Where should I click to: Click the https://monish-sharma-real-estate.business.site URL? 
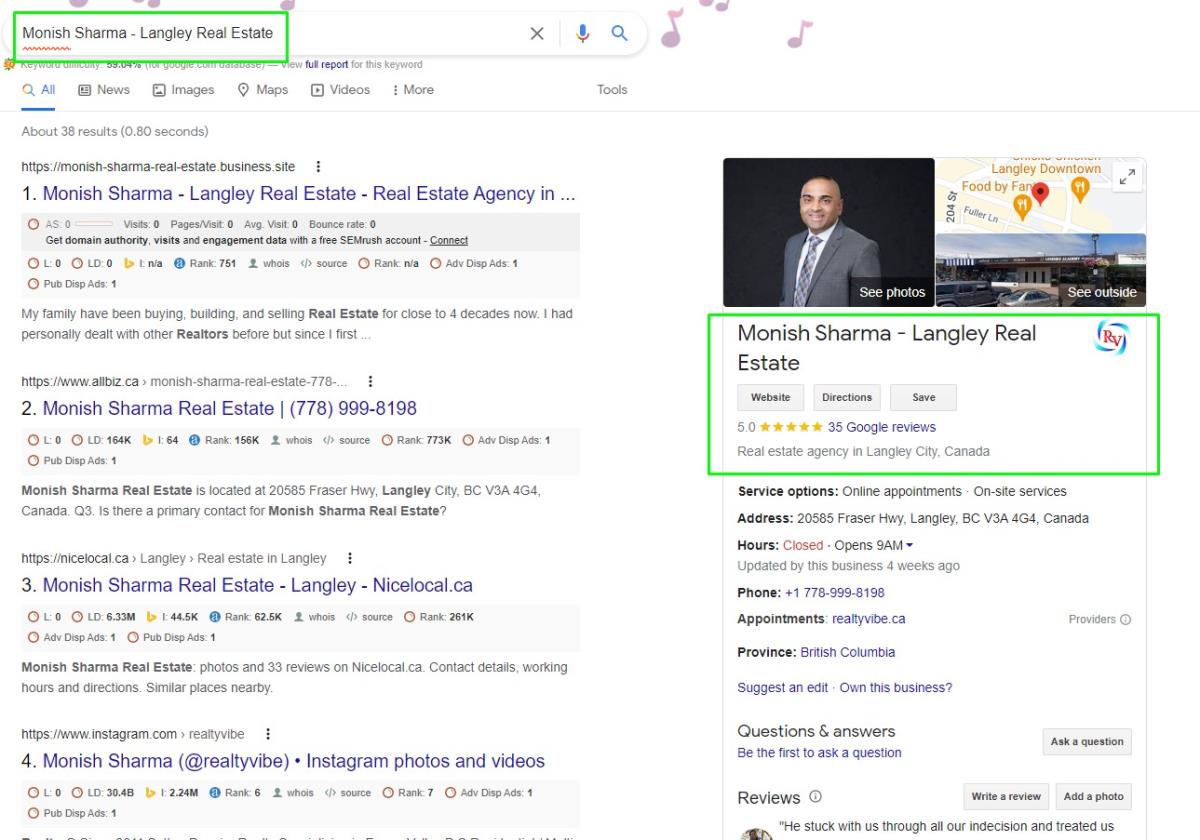coord(158,167)
